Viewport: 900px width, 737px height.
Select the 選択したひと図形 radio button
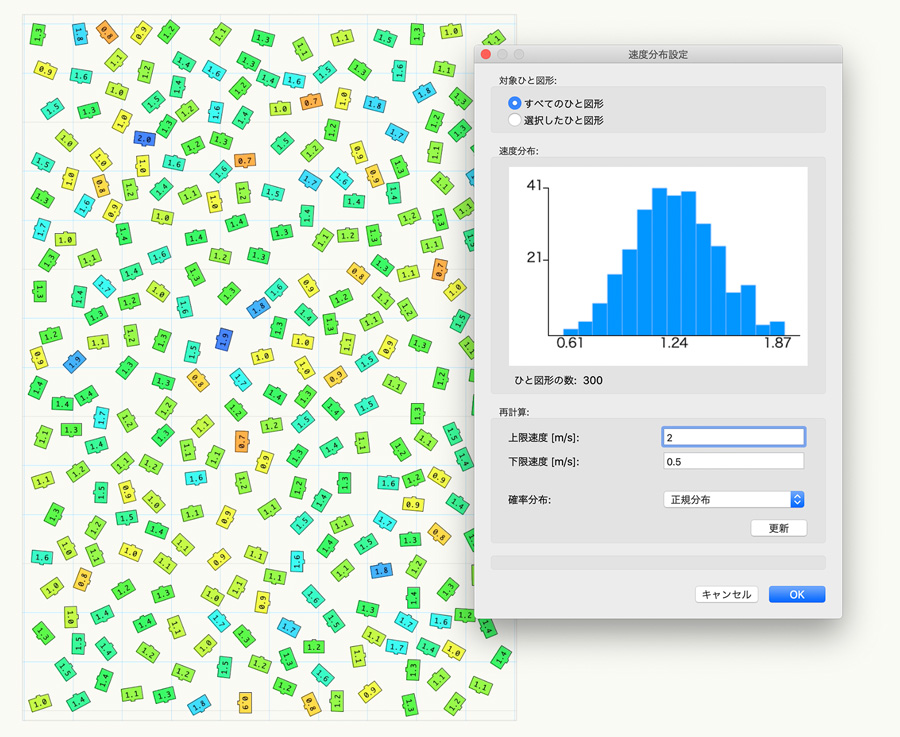point(514,120)
